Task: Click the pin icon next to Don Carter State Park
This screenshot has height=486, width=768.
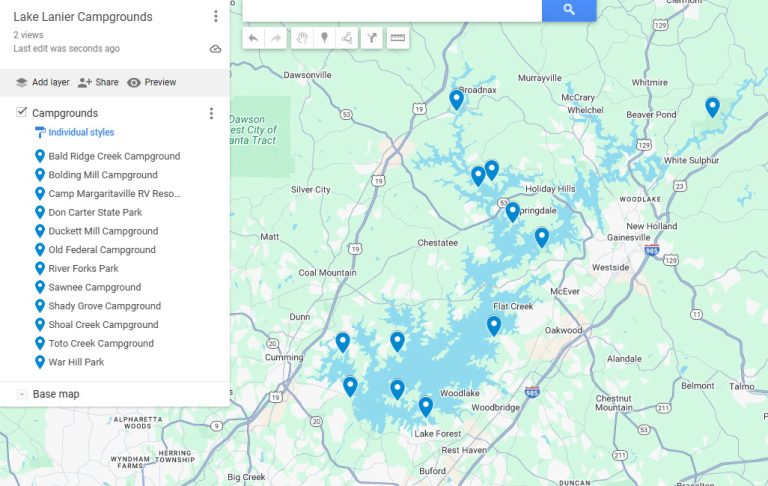Action: click(x=40, y=212)
